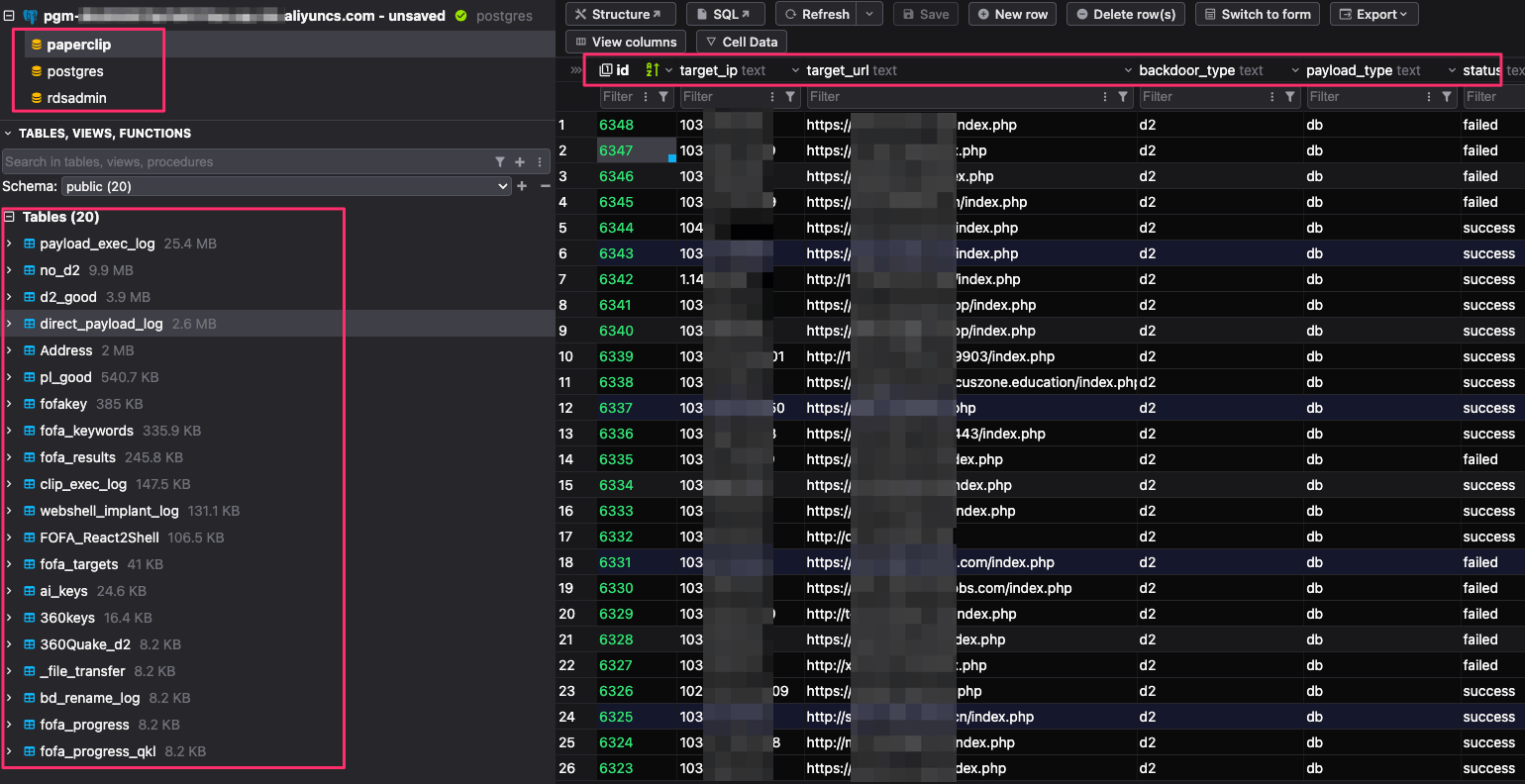
Task: Open the three-dot menu in table search box
Action: [540, 161]
